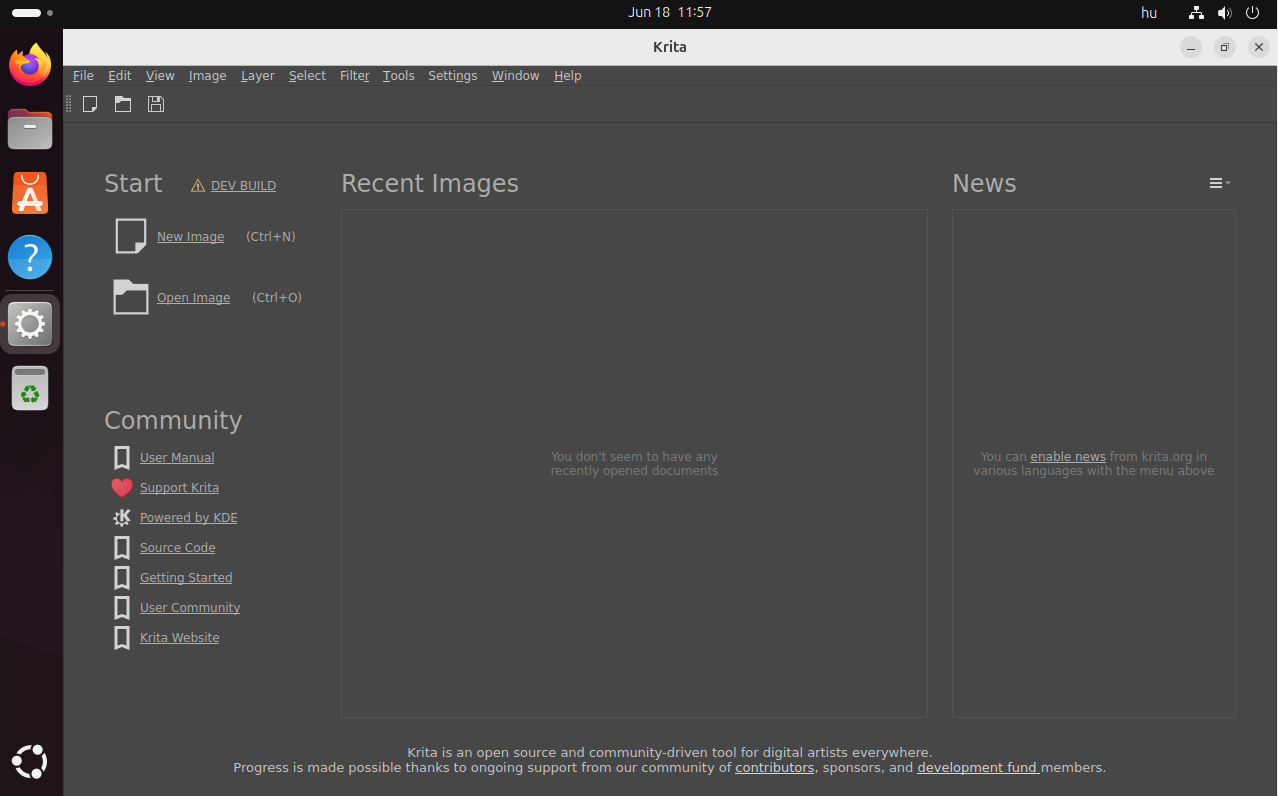Viewport: 1278px width, 796px height.
Task: Click the toolbar drag handle grip
Action: click(69, 104)
